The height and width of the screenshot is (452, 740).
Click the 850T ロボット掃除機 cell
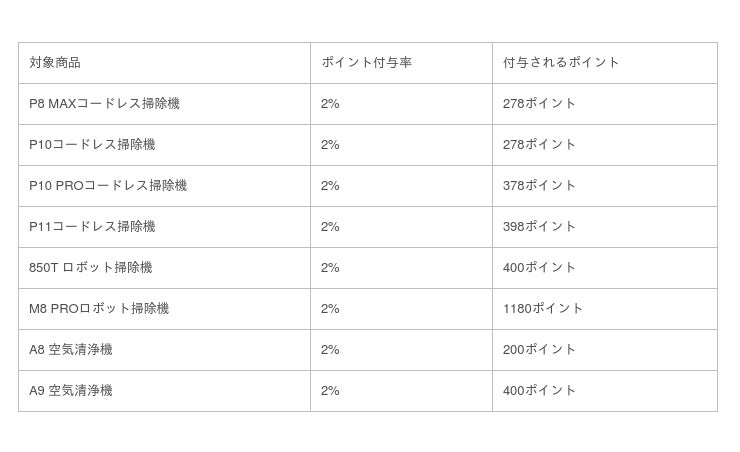[91, 267]
